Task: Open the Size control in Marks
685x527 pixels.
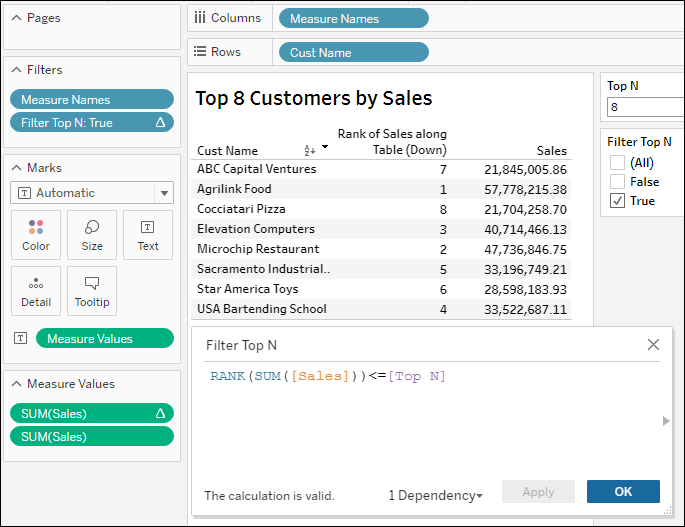Action: click(x=92, y=235)
